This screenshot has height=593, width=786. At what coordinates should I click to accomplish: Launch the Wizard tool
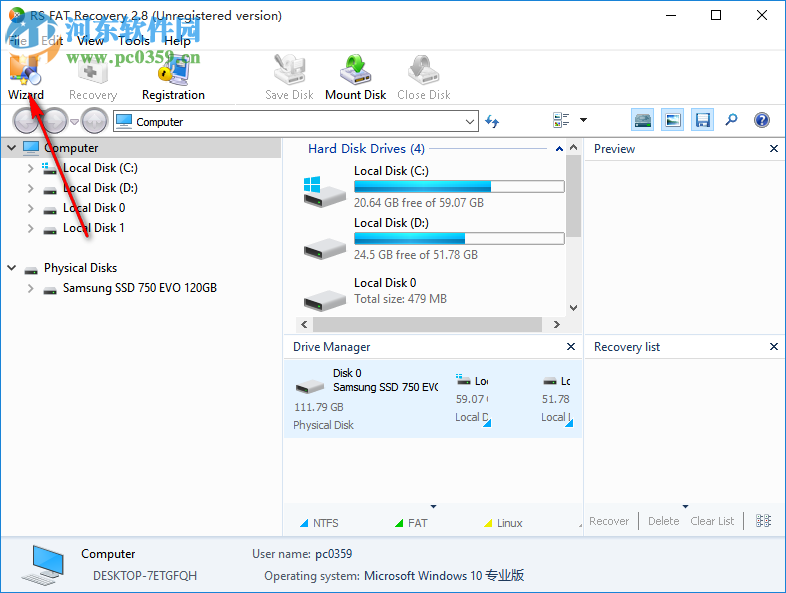click(26, 78)
